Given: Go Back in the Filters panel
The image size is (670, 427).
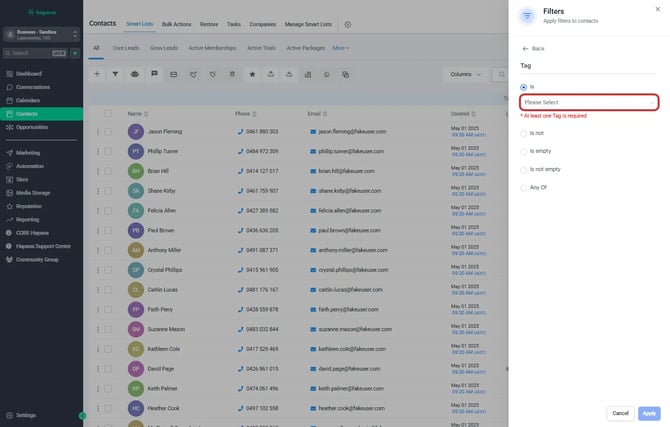Looking at the screenshot, I should point(533,48).
